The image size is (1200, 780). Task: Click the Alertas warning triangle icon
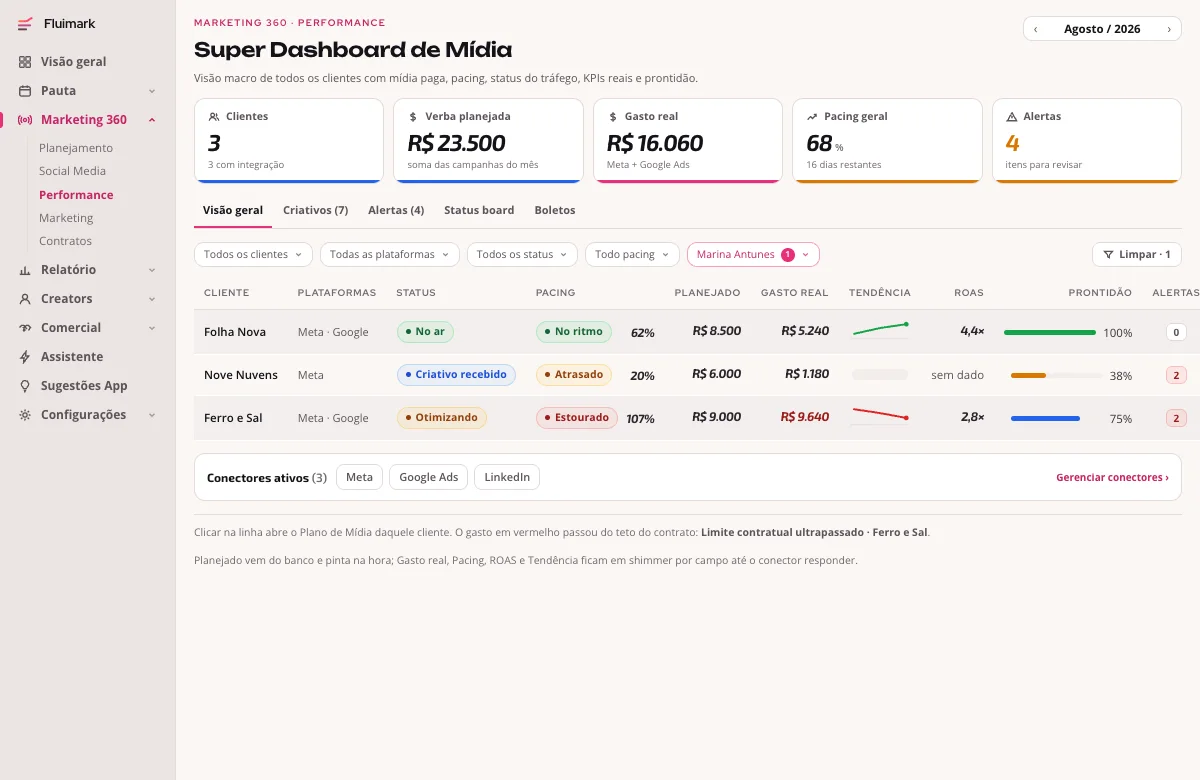1012,117
